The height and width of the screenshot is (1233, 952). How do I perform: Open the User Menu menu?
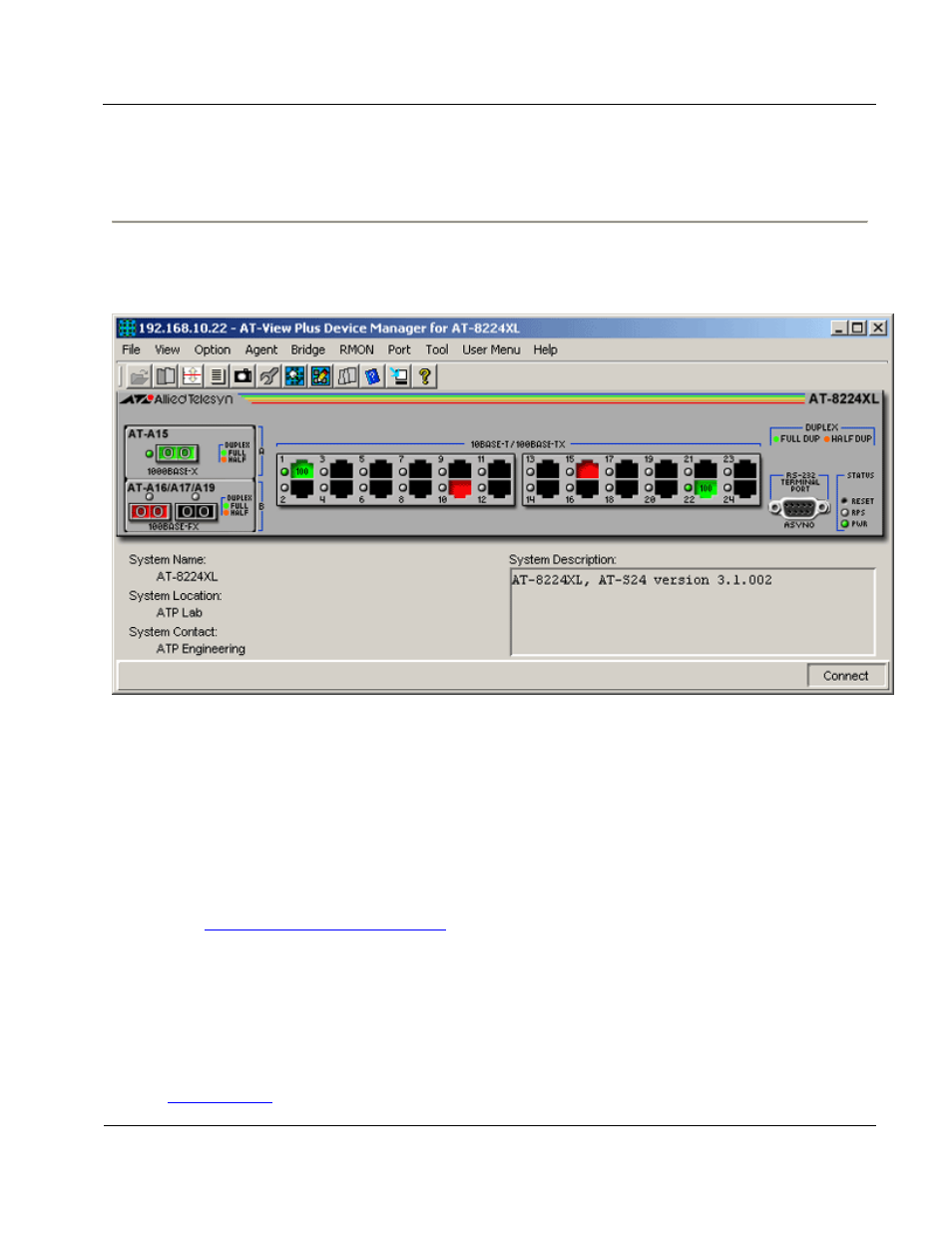point(491,350)
